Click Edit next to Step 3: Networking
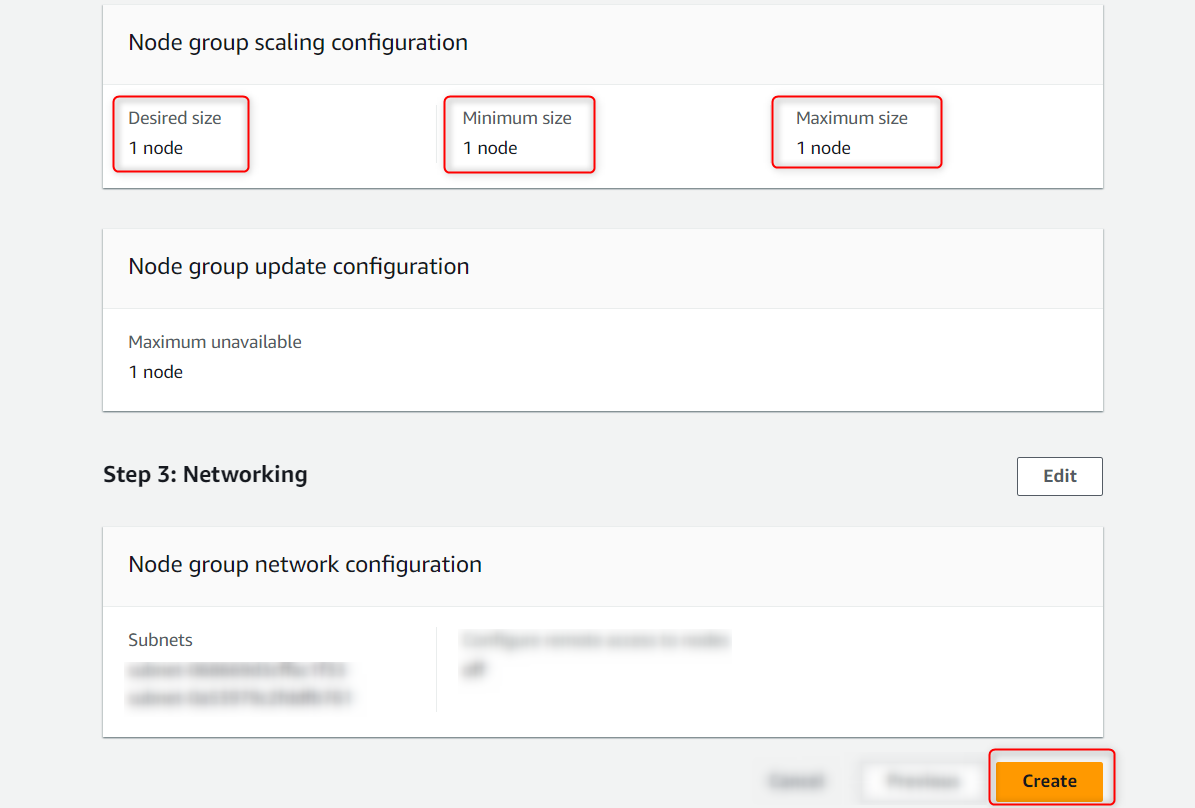Viewport: 1195px width, 808px height. point(1059,476)
